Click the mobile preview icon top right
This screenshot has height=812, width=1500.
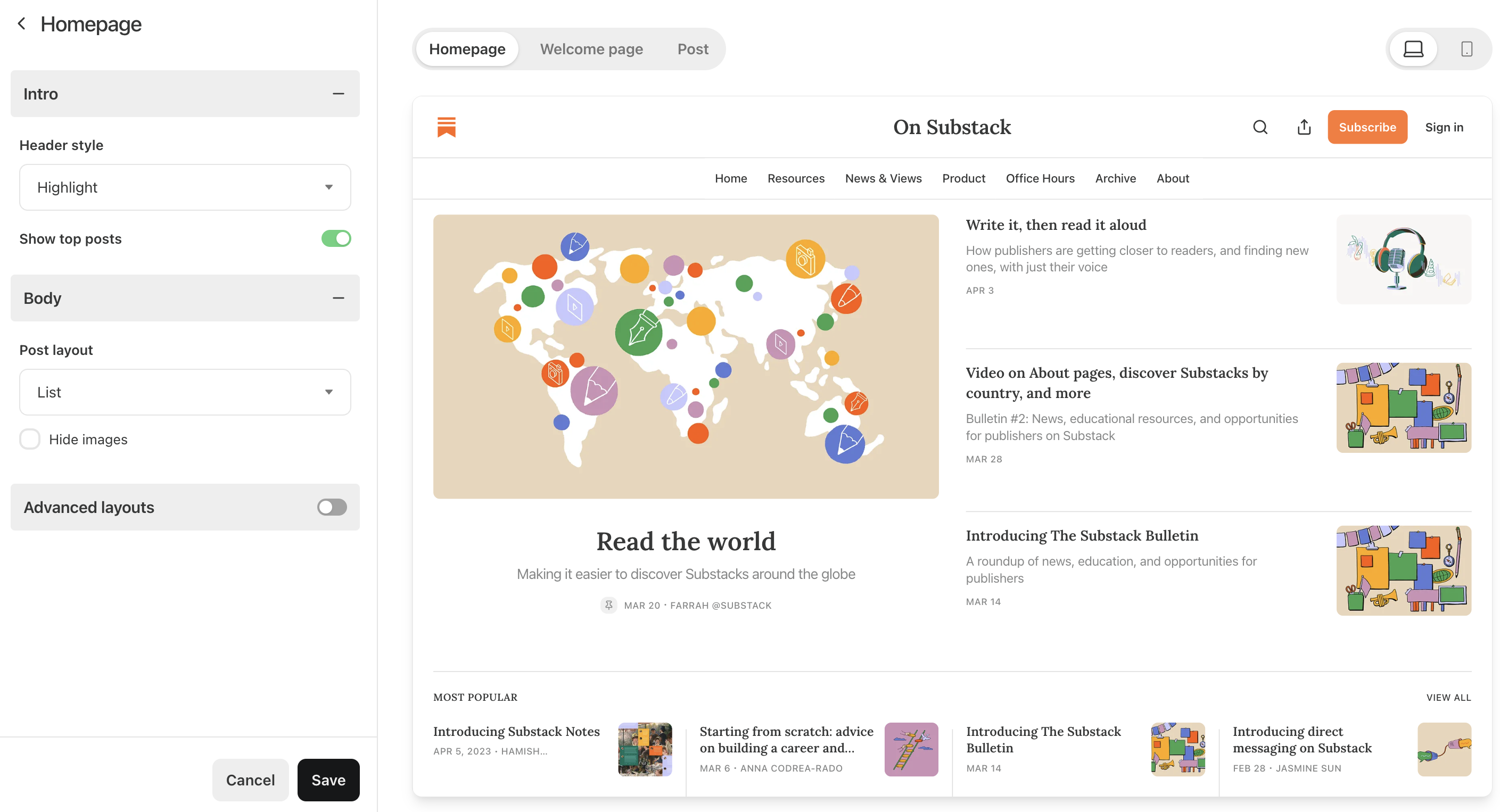click(1466, 48)
